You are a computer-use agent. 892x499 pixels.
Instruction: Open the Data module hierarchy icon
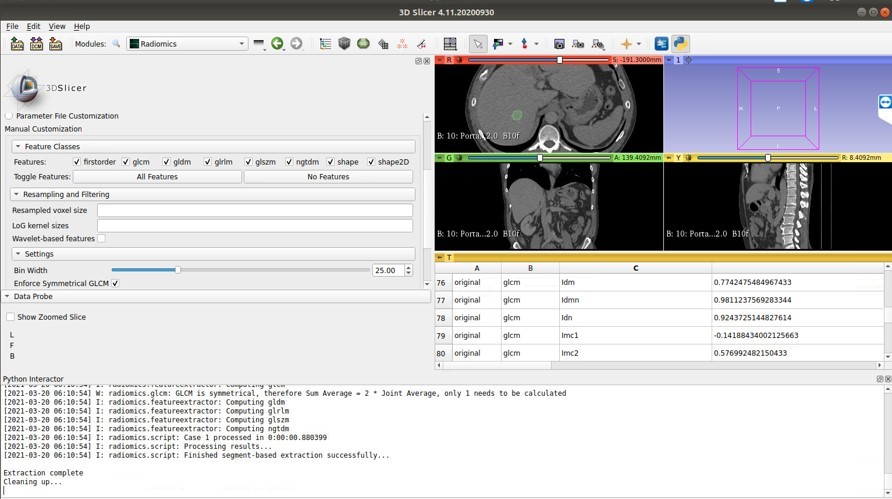325,44
